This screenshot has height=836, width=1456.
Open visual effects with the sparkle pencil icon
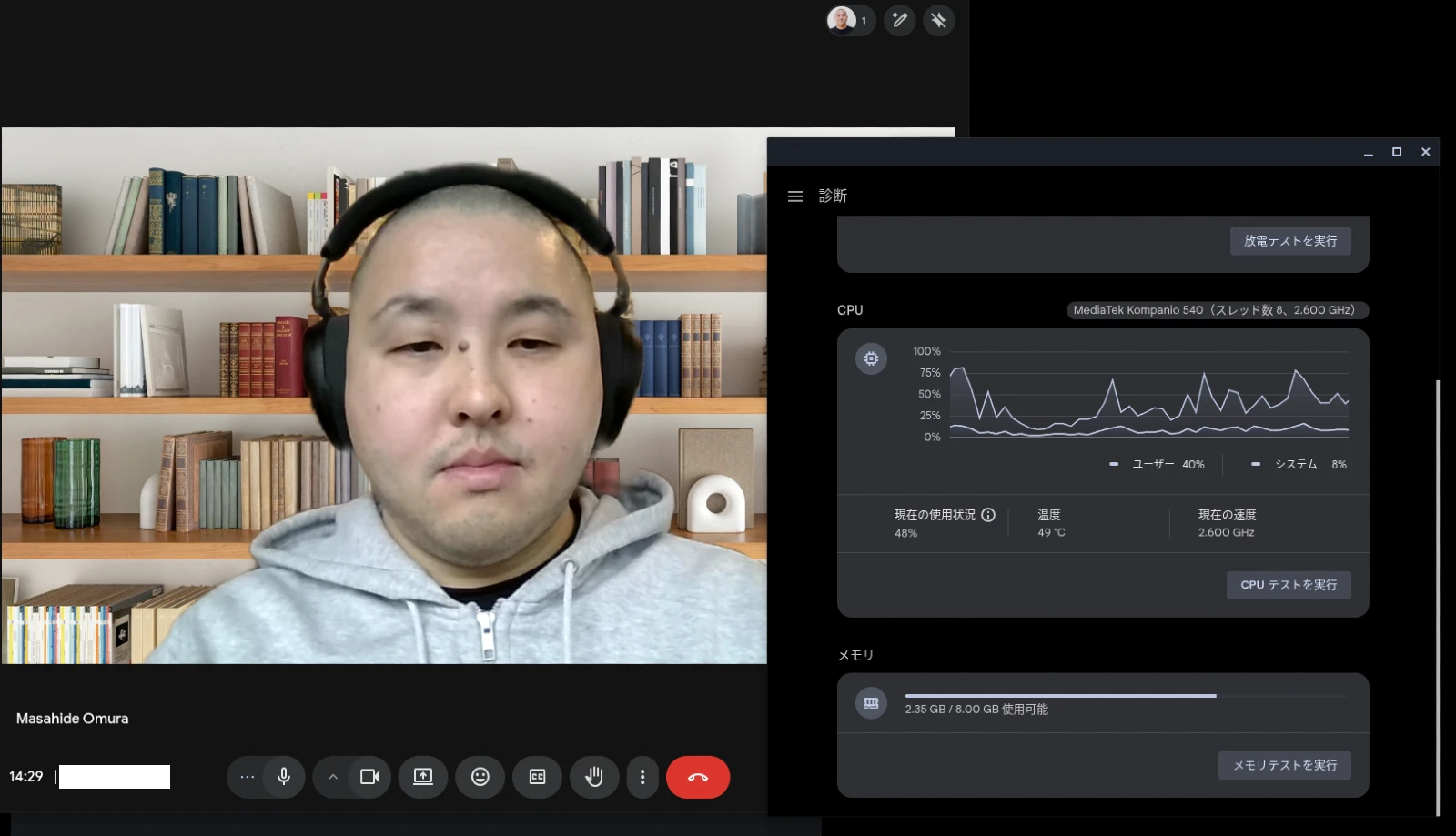900,20
